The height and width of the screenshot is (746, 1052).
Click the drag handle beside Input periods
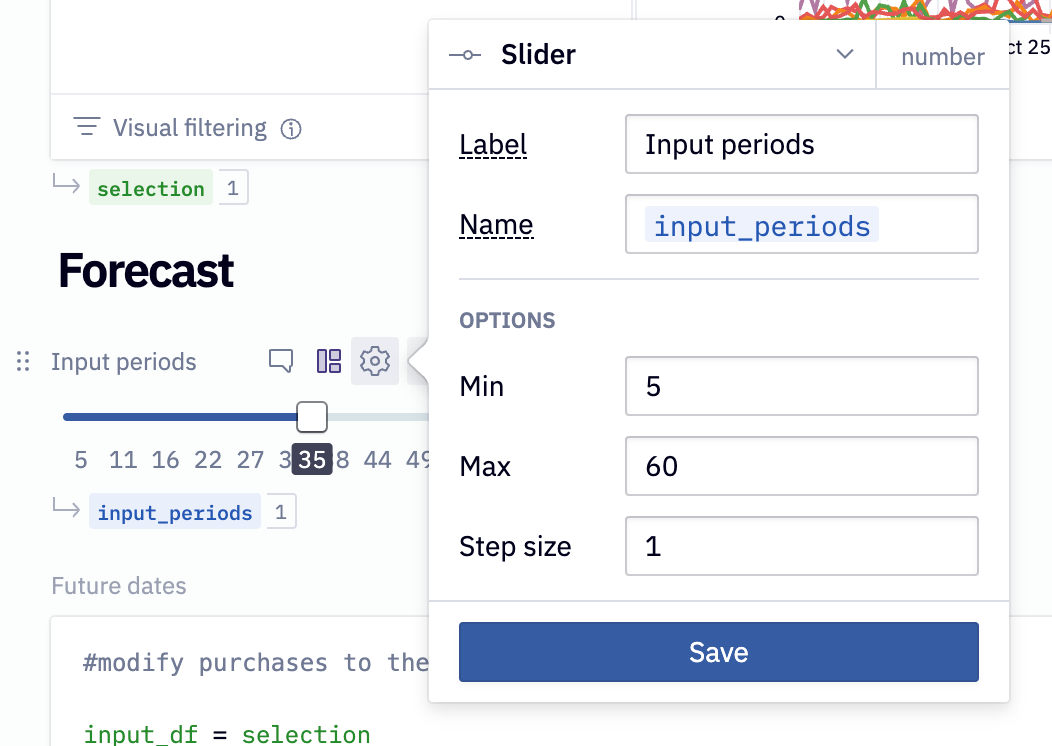22,362
